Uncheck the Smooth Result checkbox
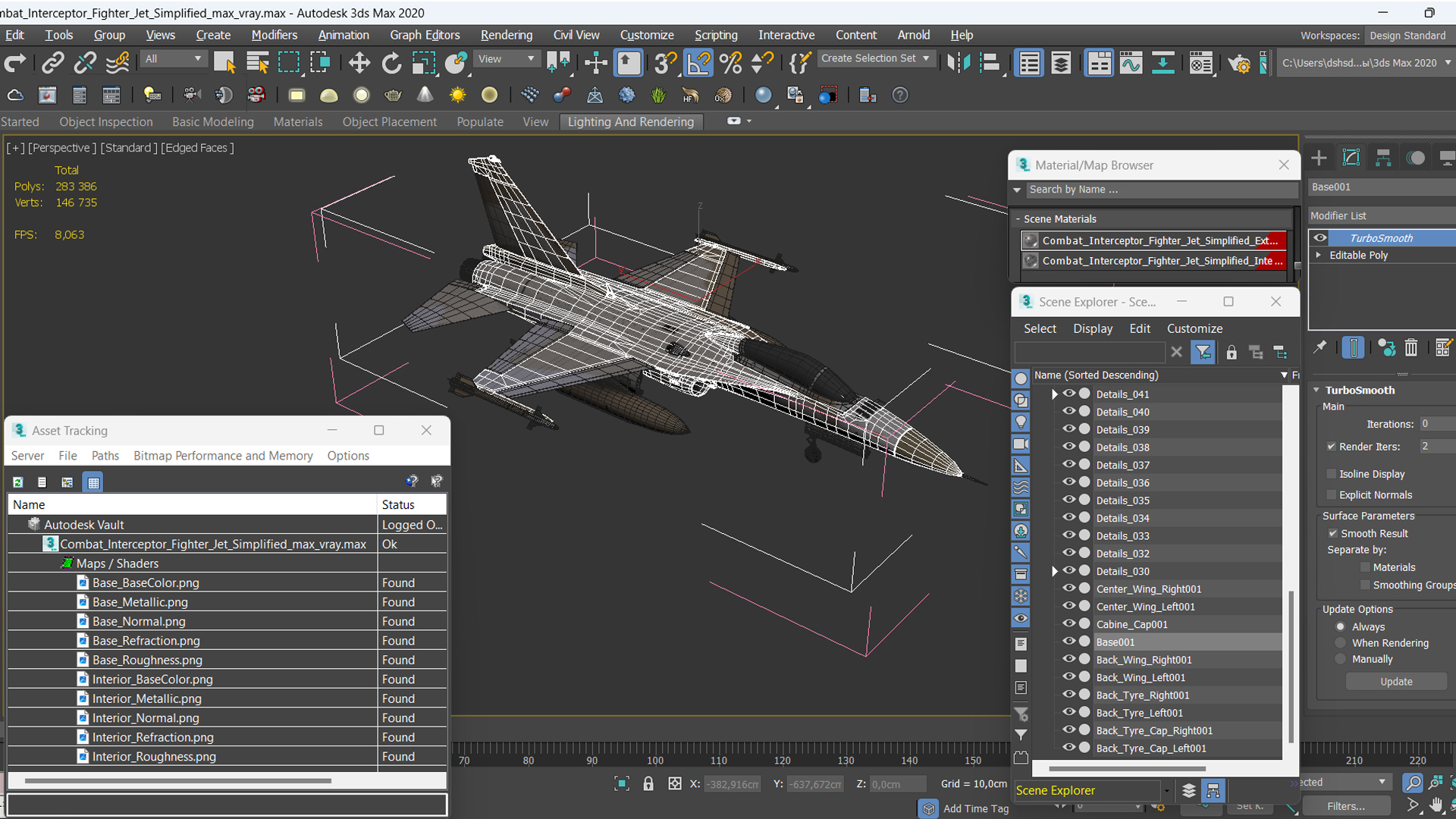The width and height of the screenshot is (1456, 819). tap(1333, 534)
